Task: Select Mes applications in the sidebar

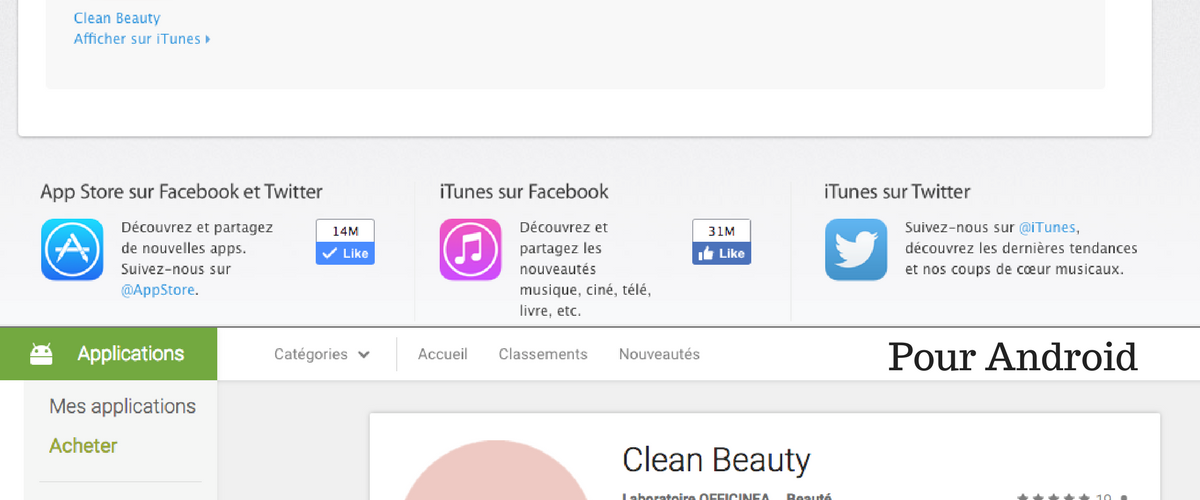Action: point(122,407)
